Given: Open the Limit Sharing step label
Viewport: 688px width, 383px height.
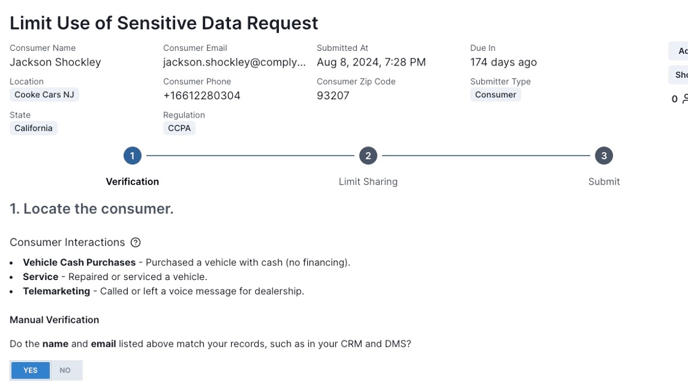Looking at the screenshot, I should 368,182.
